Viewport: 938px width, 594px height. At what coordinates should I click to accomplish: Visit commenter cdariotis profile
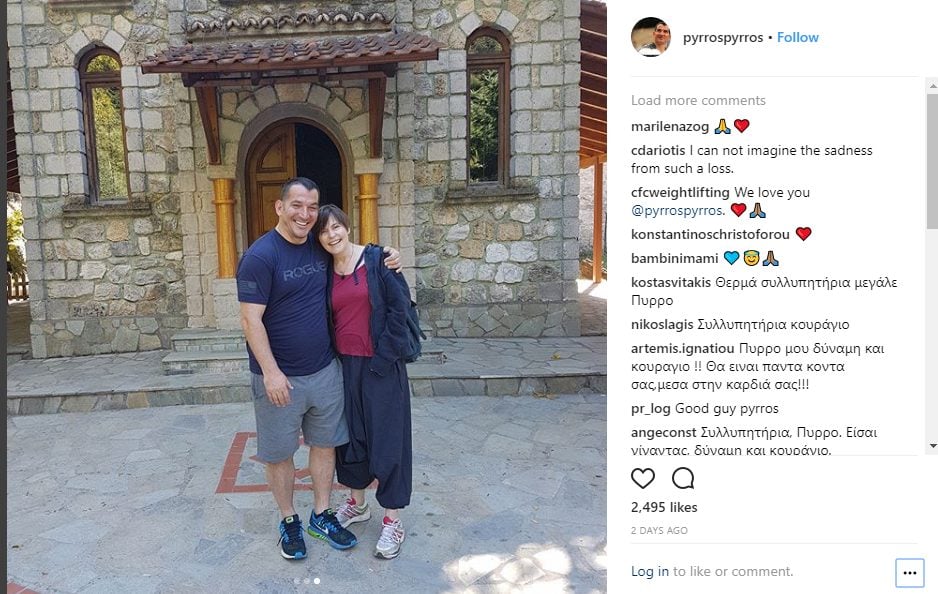[658, 151]
